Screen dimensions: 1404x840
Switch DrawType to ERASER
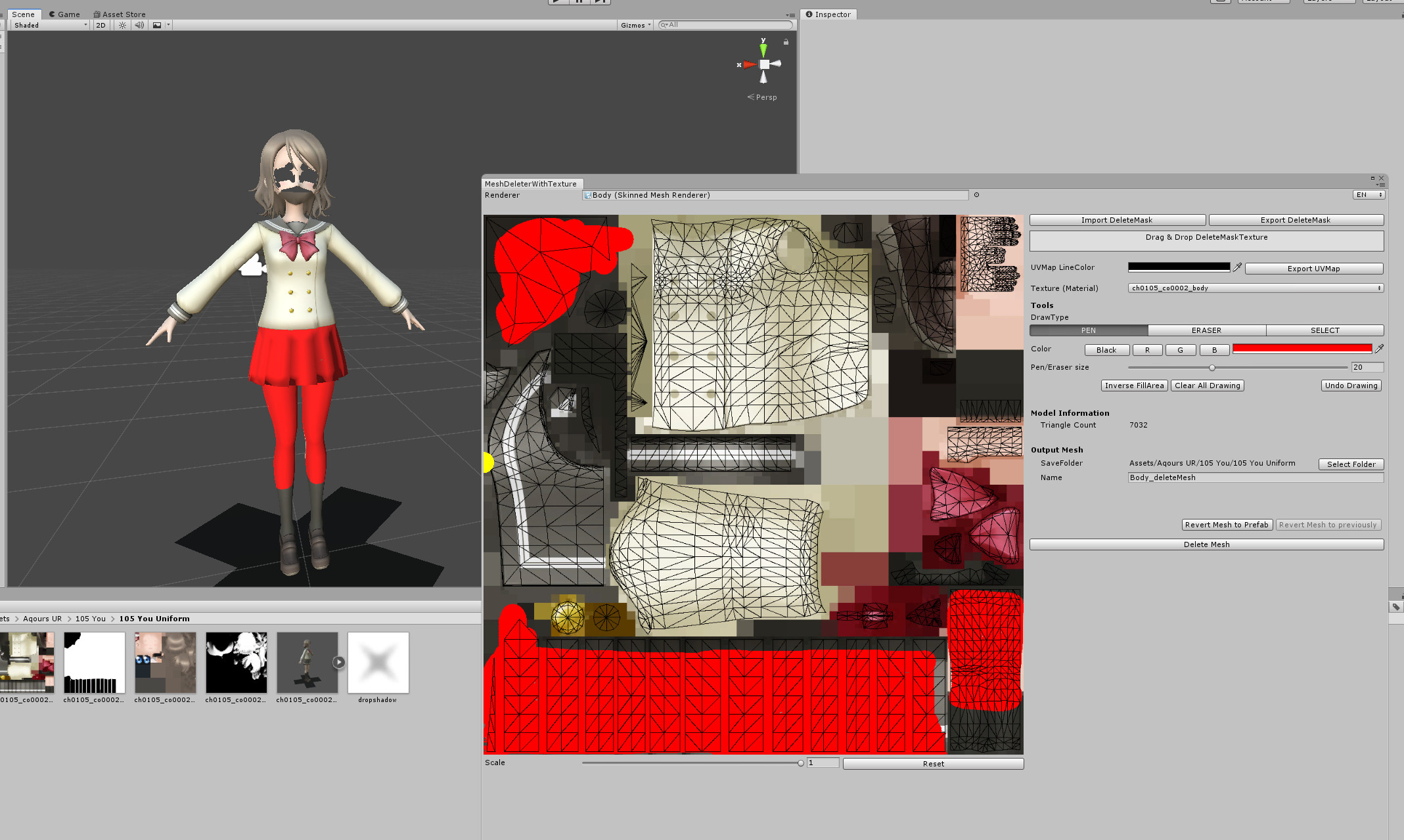(1206, 330)
